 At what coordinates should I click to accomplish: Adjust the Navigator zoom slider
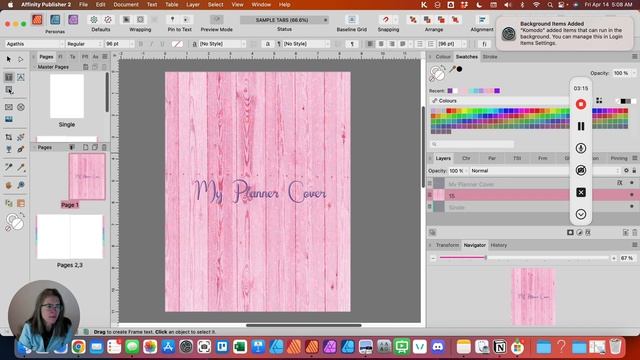486,258
